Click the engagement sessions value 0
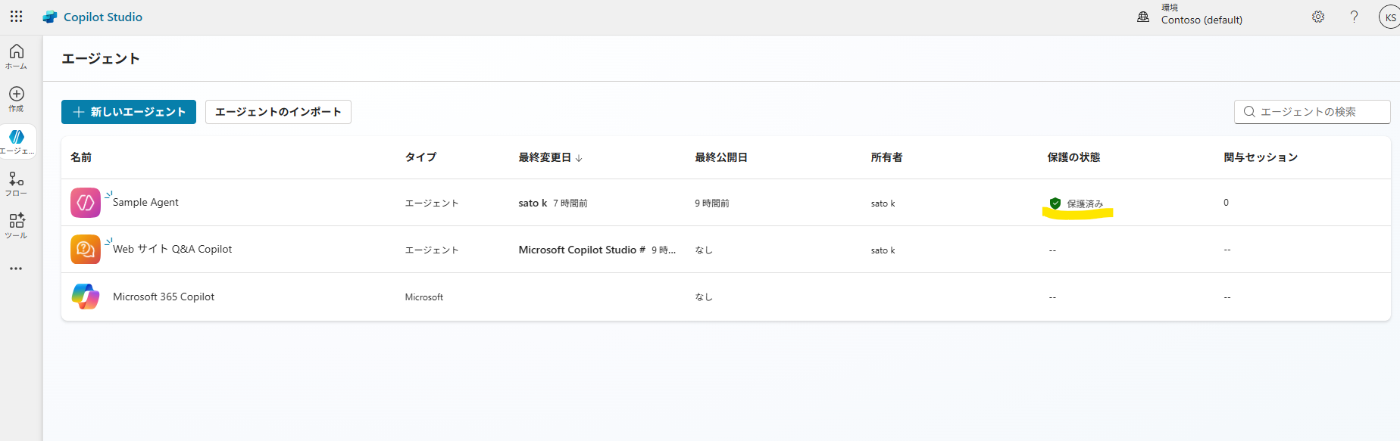Screen dimensions: 1400x441 coord(1226,203)
